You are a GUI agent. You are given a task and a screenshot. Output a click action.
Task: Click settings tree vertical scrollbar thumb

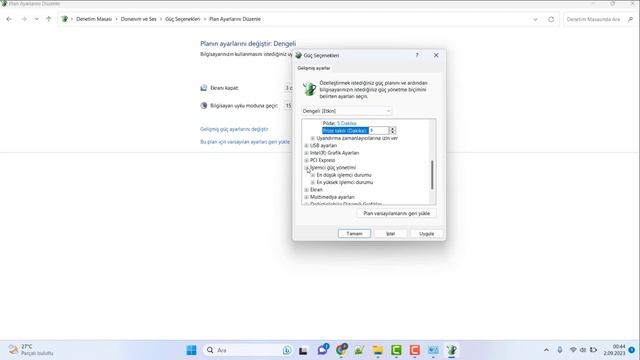[432, 175]
